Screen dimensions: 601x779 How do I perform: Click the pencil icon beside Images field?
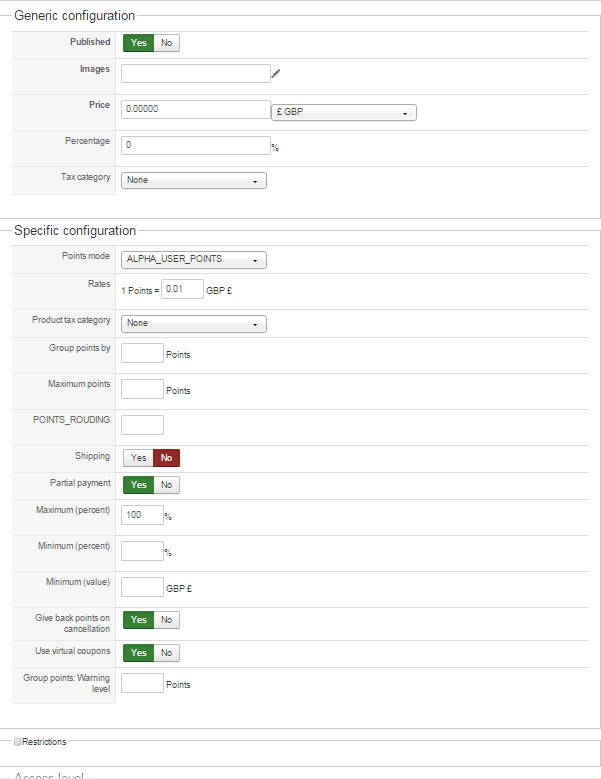click(277, 72)
